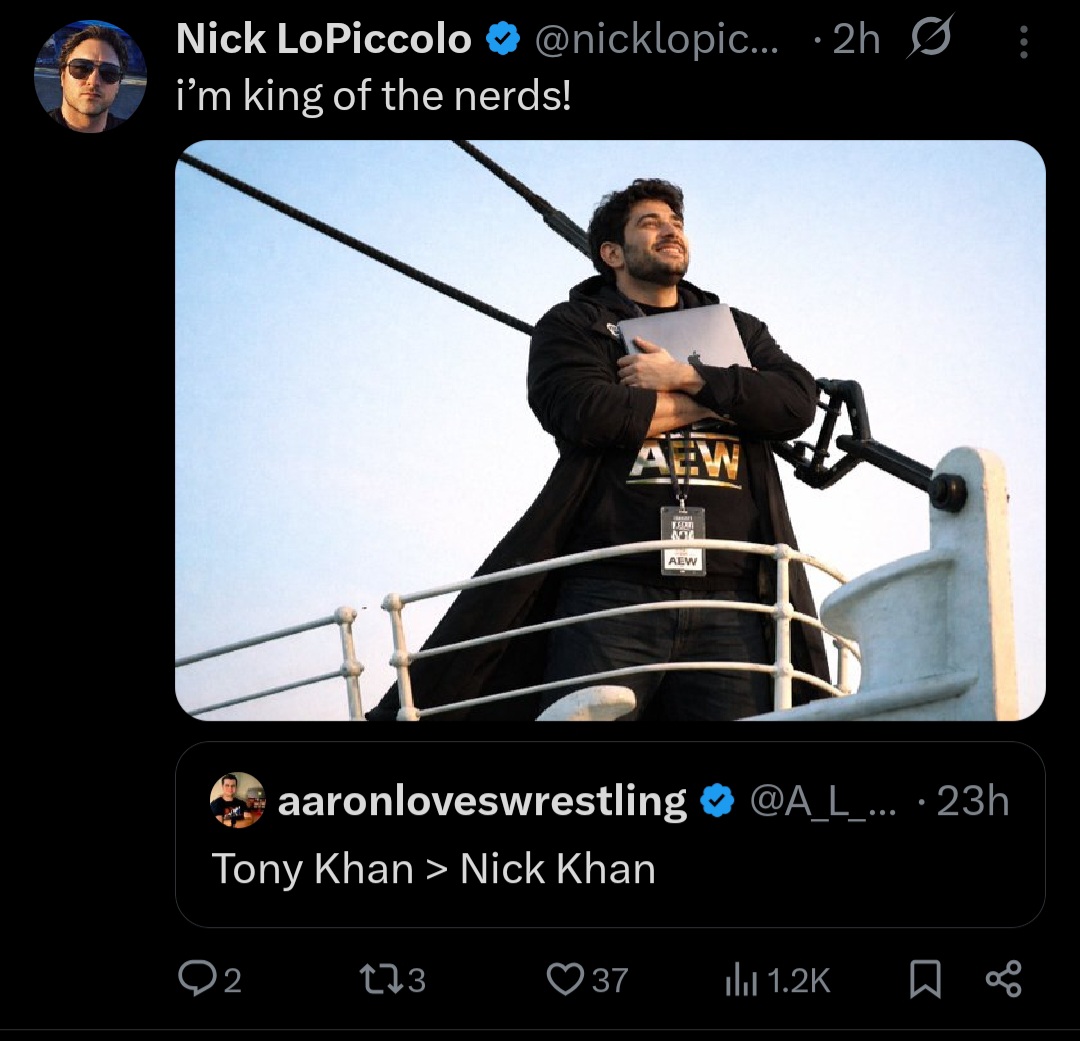Screen dimensions: 1080x1041
Task: Click Nick LoPiccolo's blue verified badge
Action: [503, 40]
